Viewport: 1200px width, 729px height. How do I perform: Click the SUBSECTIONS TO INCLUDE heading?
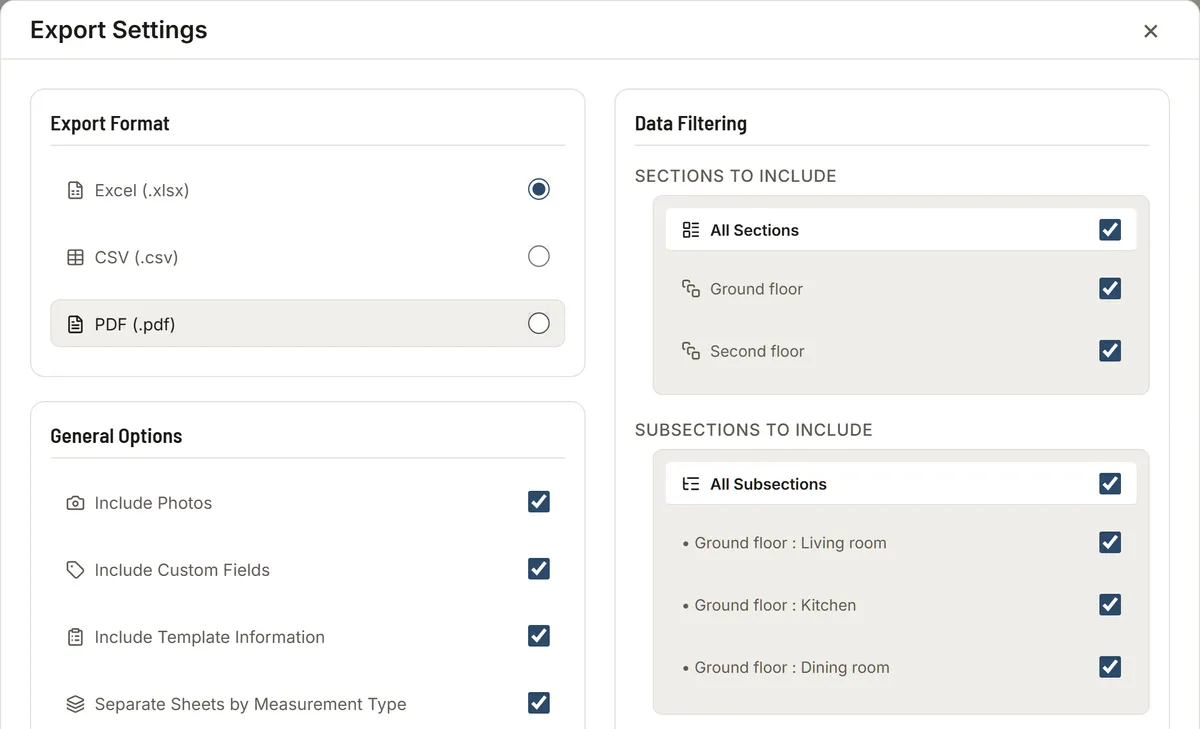pyautogui.click(x=754, y=430)
